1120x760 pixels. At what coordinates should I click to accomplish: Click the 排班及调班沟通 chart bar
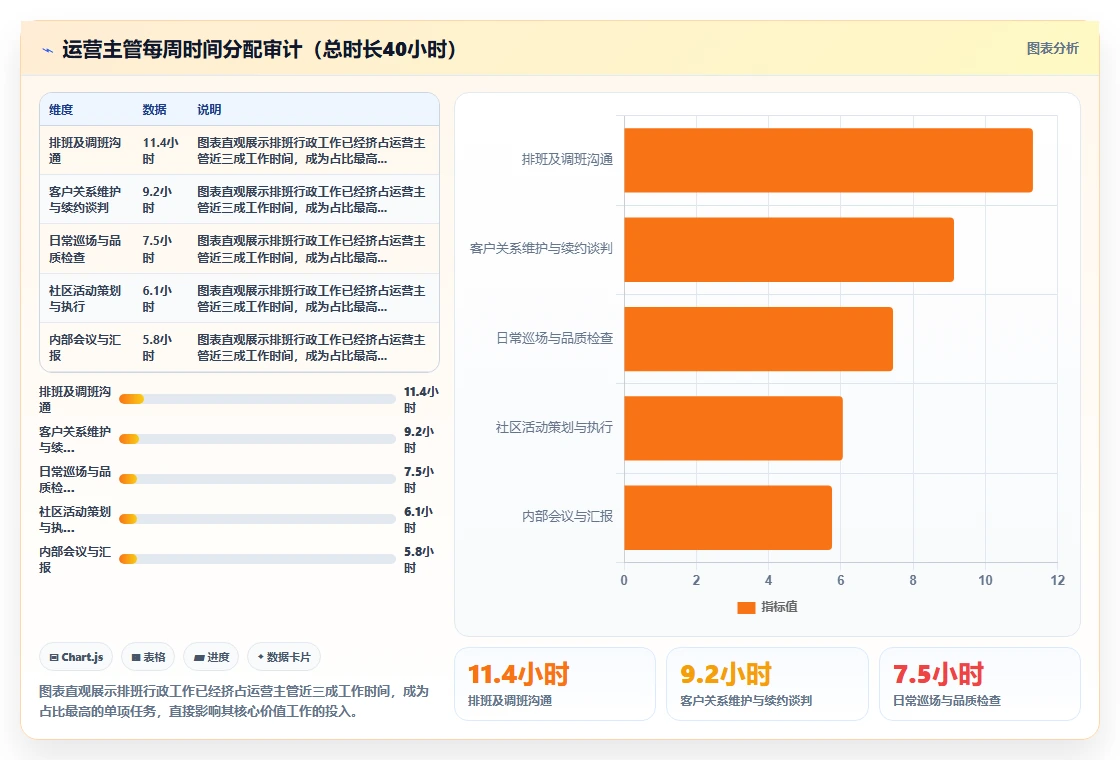(x=829, y=160)
